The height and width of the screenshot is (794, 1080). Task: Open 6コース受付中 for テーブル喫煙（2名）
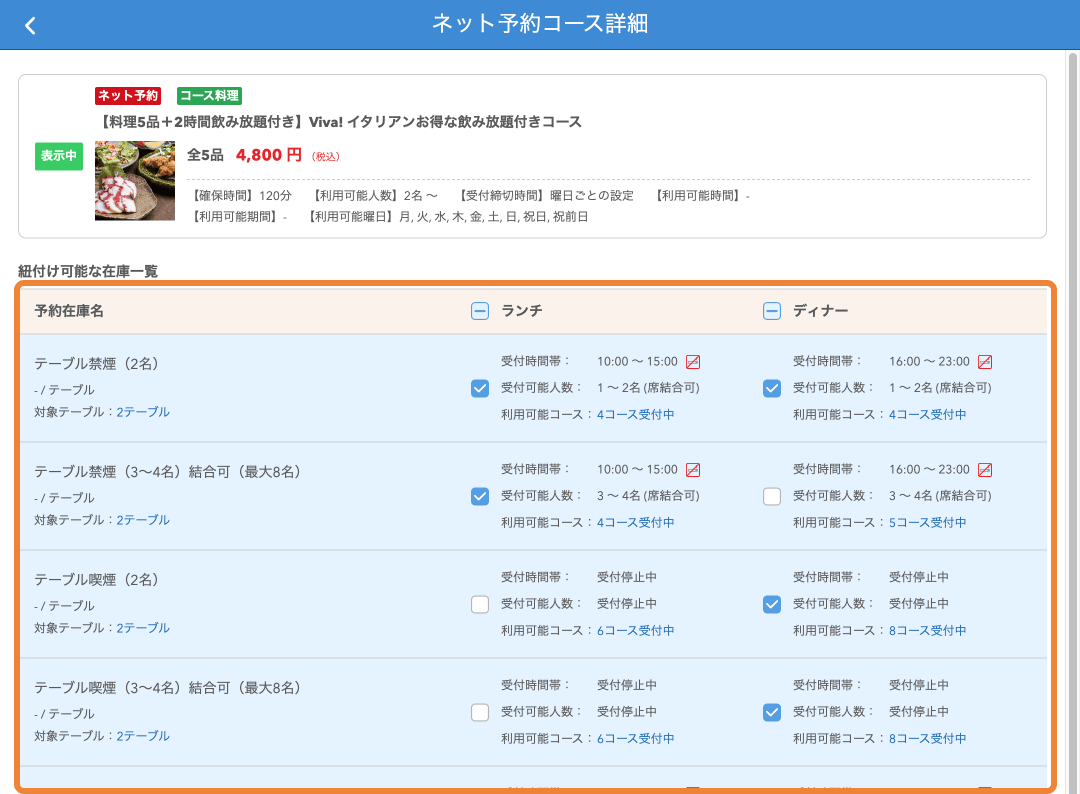[x=635, y=631]
